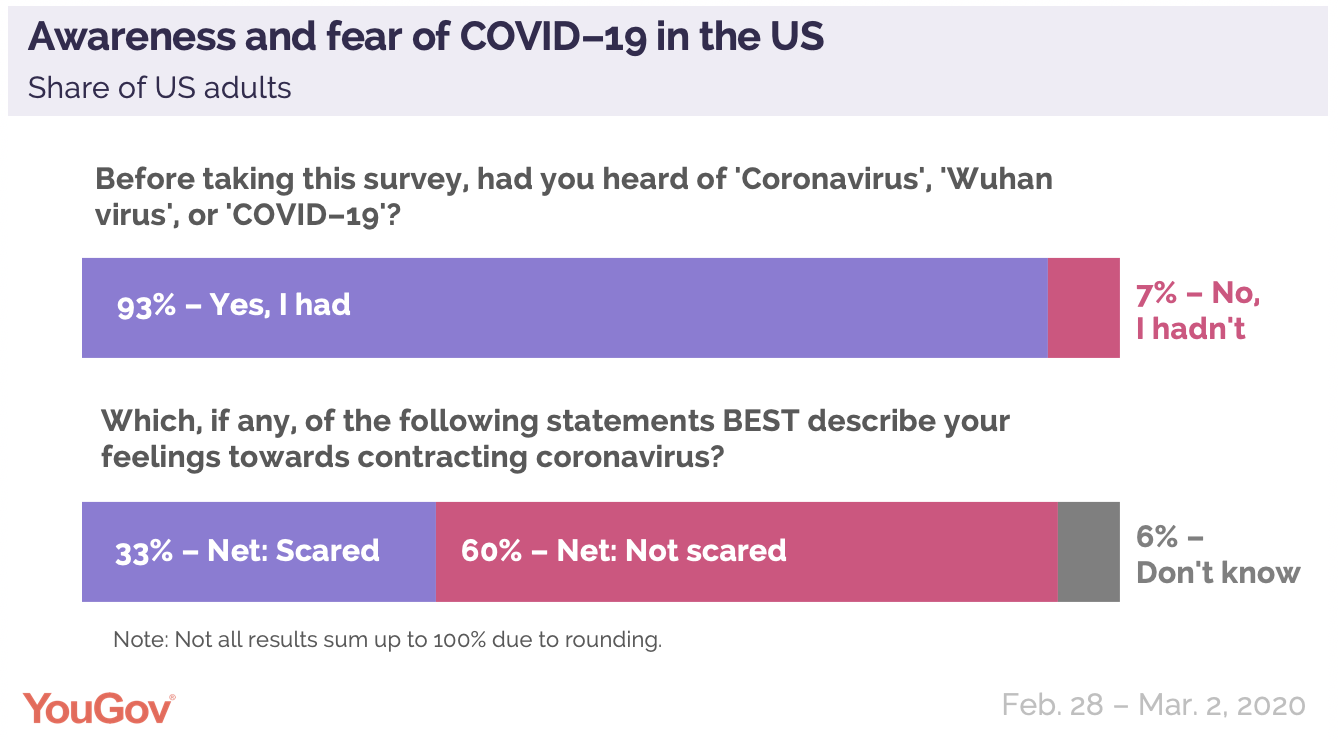Viewport: 1338px width, 740px height.
Task: Click the 'Feb. 28 – Mar. 2, 2020' date
Action: tap(1153, 705)
